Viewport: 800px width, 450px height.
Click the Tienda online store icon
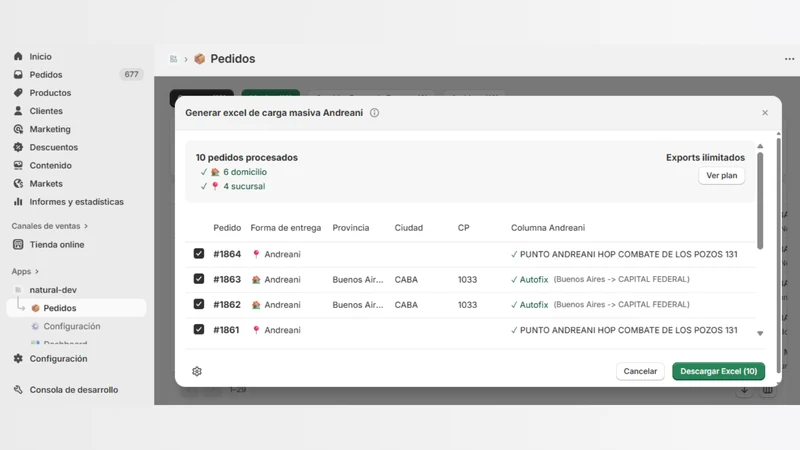point(18,244)
